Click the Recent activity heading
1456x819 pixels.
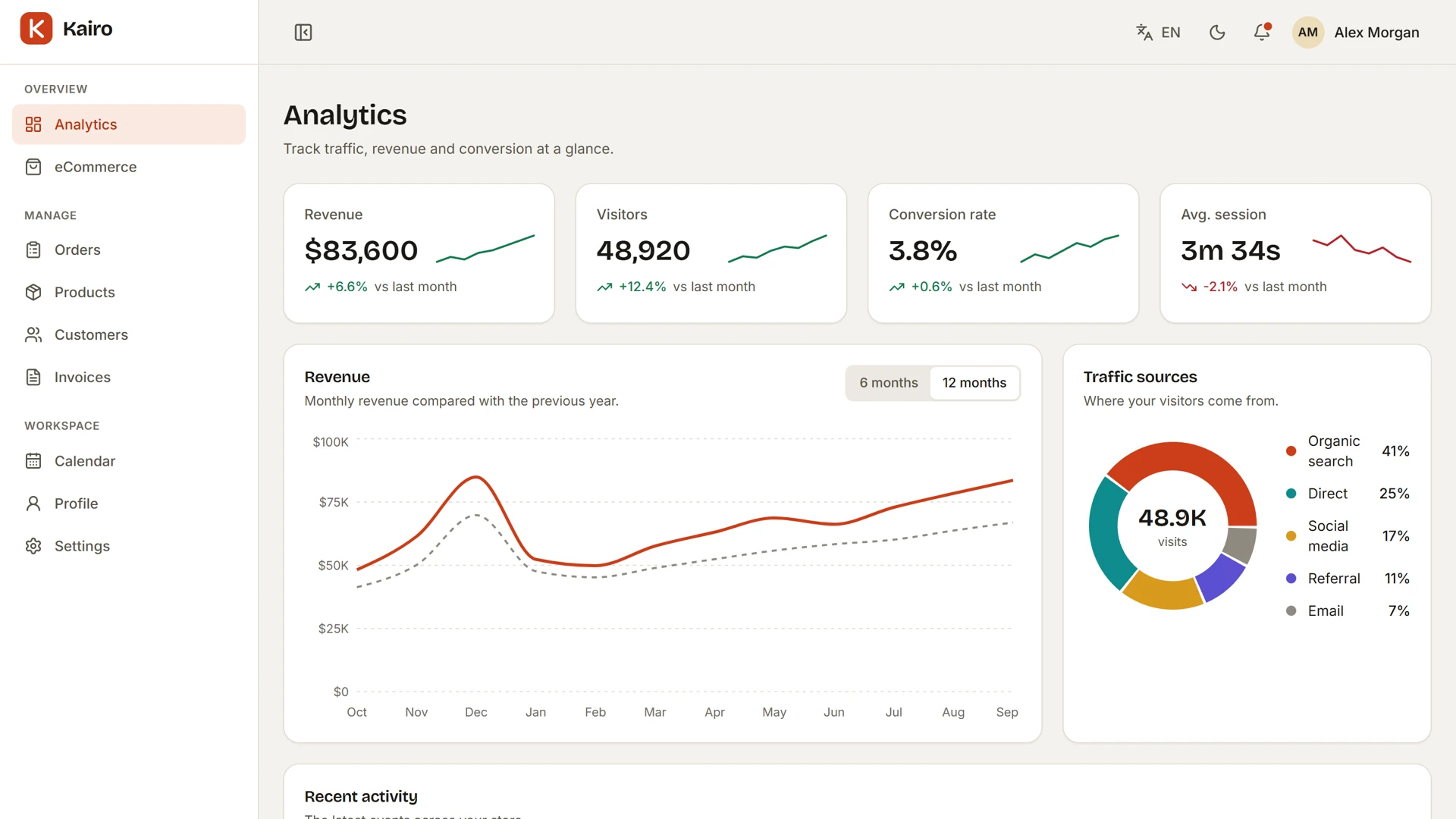coord(361,796)
